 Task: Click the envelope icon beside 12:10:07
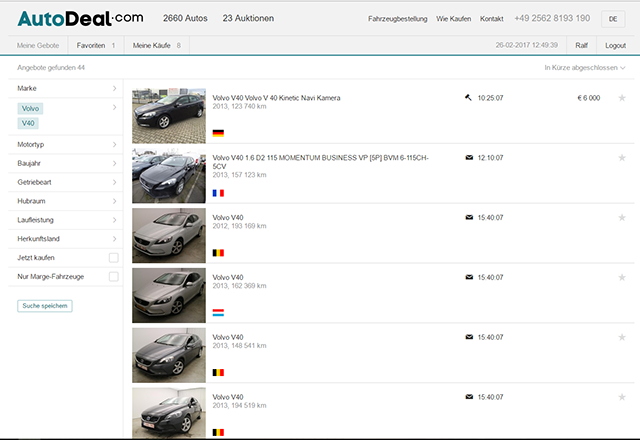pyautogui.click(x=469, y=158)
